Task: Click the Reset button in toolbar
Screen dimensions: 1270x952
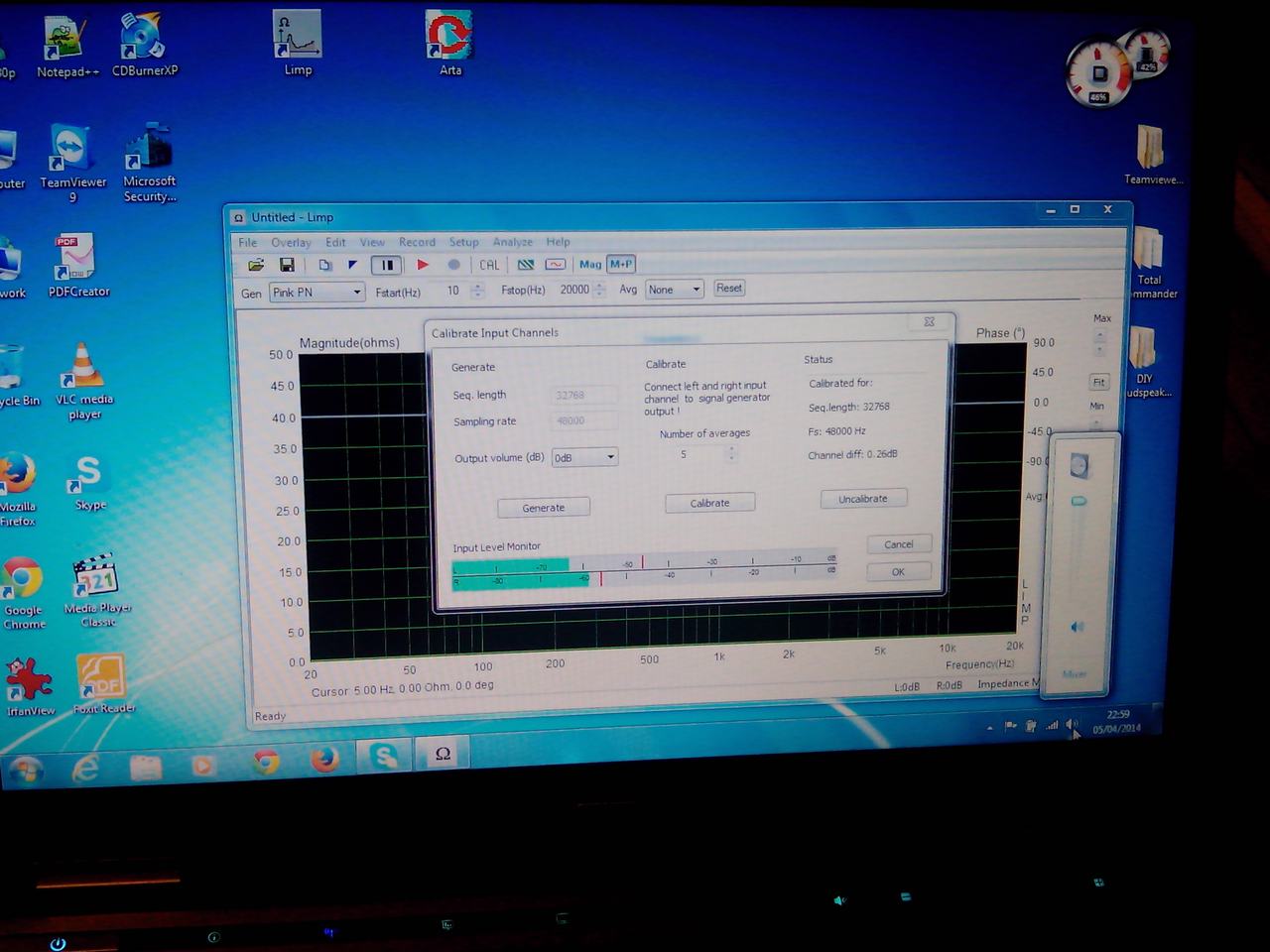Action: [x=729, y=289]
